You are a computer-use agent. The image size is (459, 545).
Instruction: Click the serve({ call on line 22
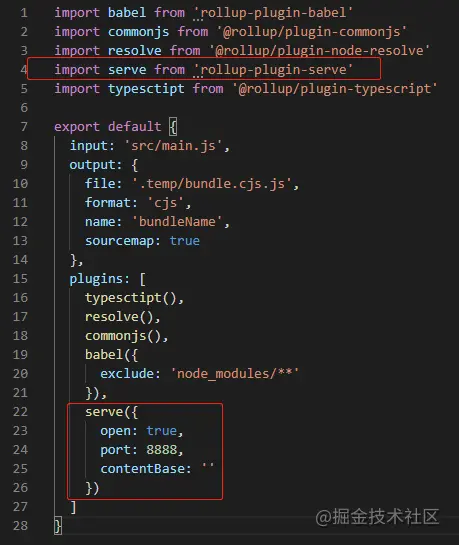click(x=112, y=412)
